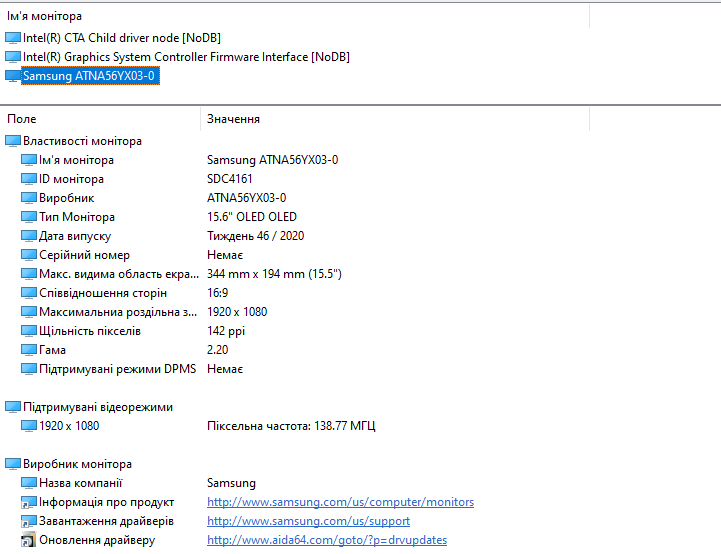Viewport: 721px width, 554px height.
Task: Click icon of the Ім'я монітора property row
Action: click(x=29, y=160)
